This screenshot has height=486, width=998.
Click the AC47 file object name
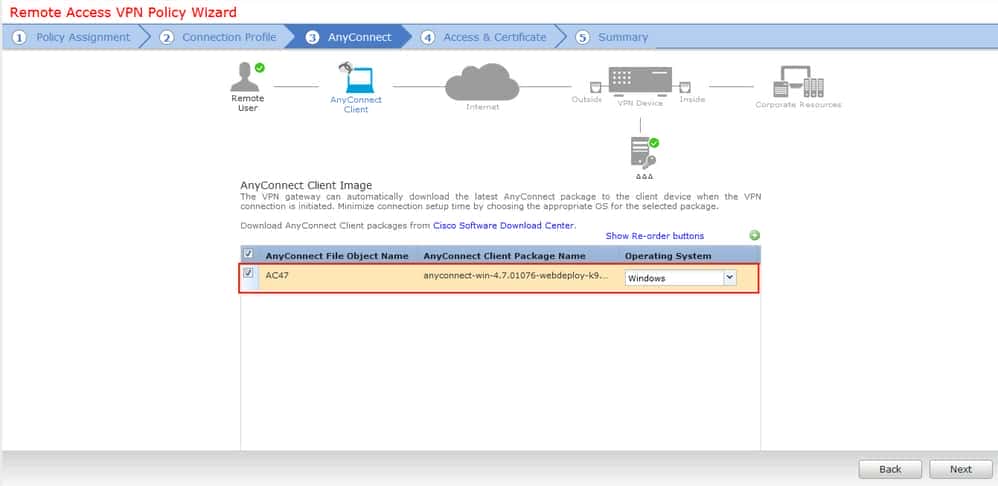tap(277, 277)
